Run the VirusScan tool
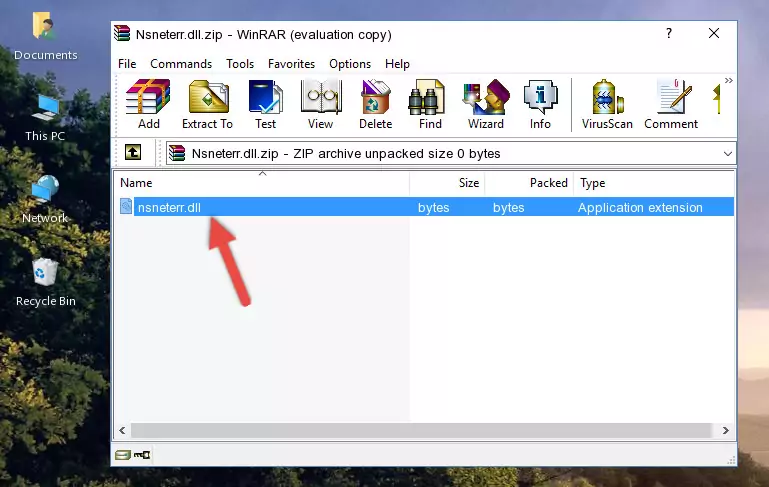The width and height of the screenshot is (769, 487). (x=607, y=104)
